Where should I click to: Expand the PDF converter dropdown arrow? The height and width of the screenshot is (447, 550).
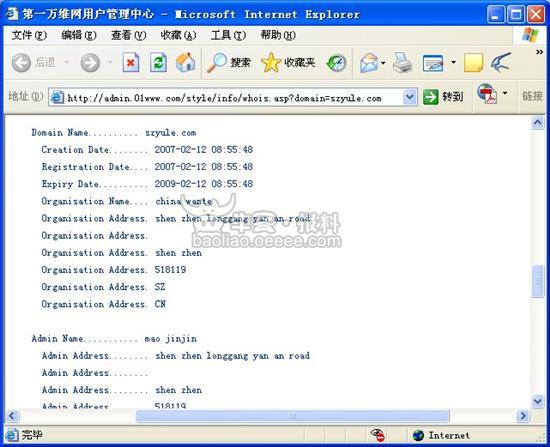[505, 93]
